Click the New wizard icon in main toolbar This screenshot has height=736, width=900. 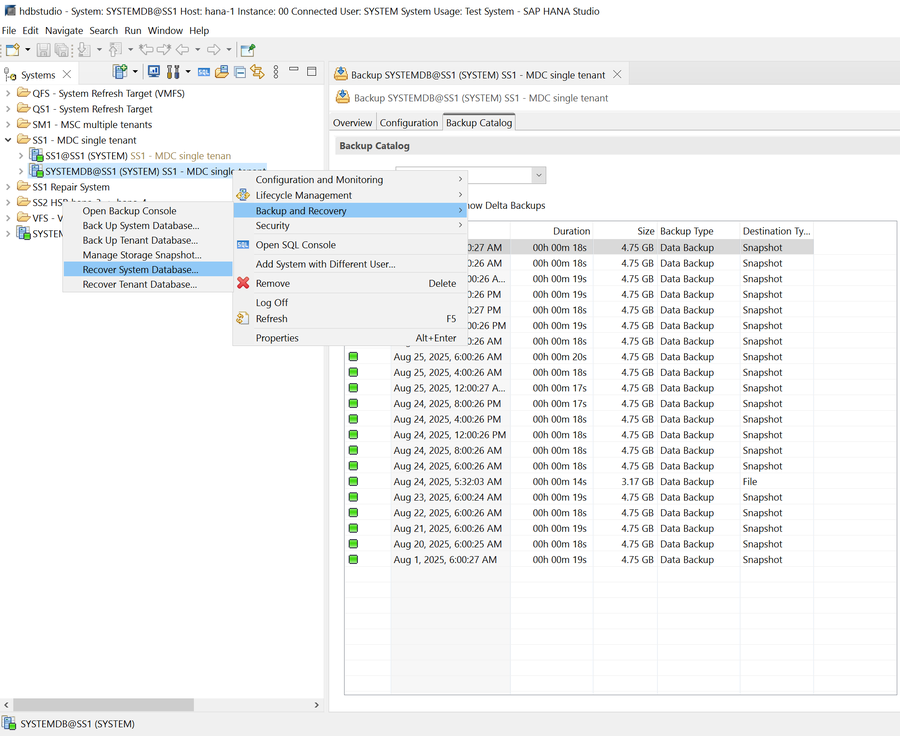12,49
